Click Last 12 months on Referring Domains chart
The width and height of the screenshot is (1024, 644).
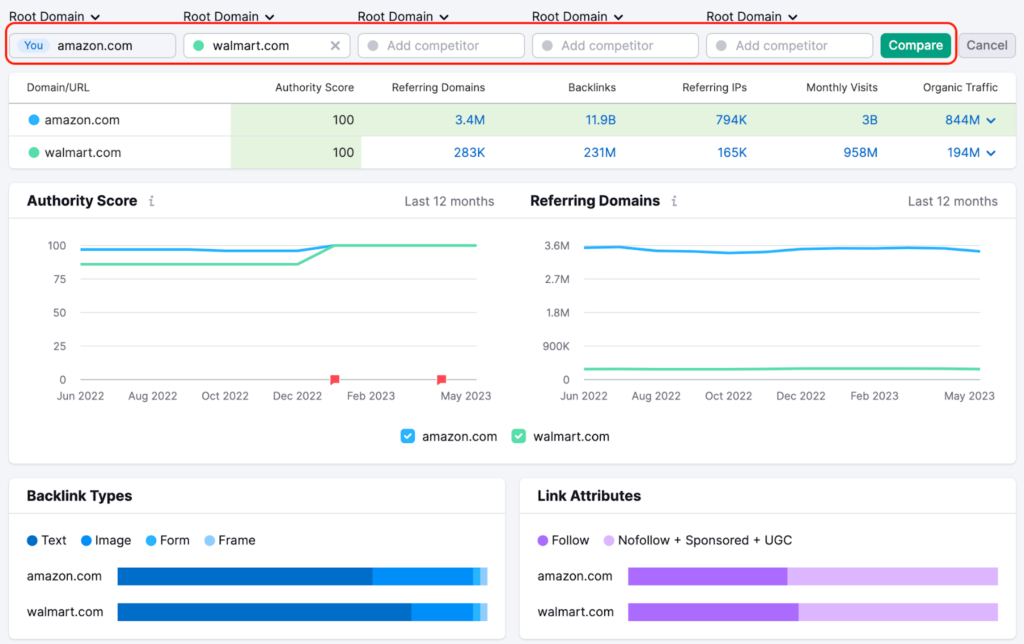pos(953,202)
